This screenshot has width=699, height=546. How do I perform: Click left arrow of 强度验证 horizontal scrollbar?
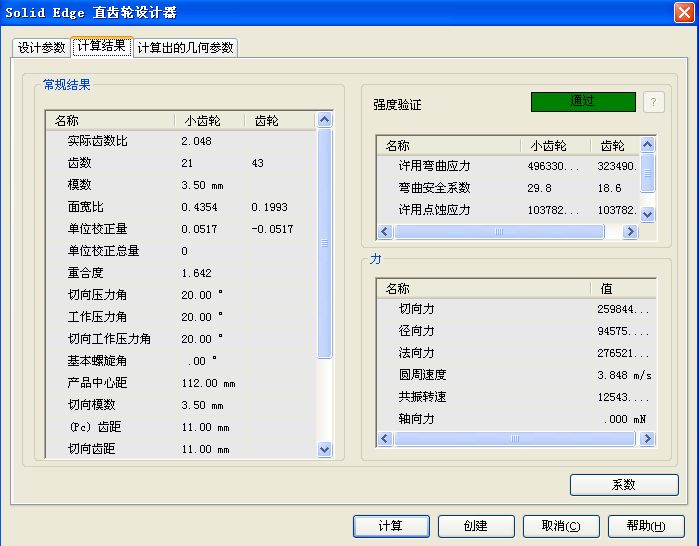tap(385, 231)
